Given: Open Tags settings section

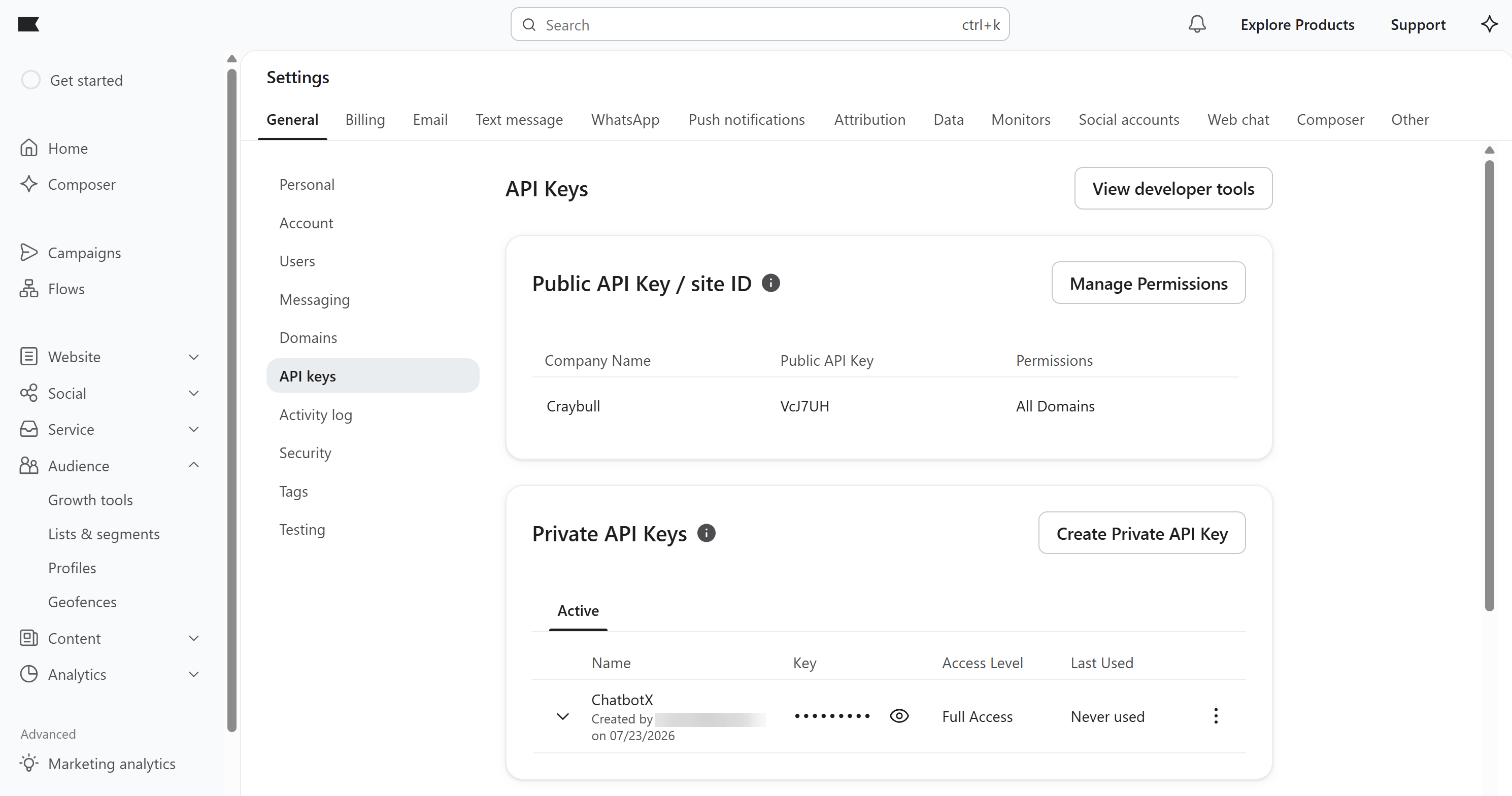Looking at the screenshot, I should click(x=293, y=491).
